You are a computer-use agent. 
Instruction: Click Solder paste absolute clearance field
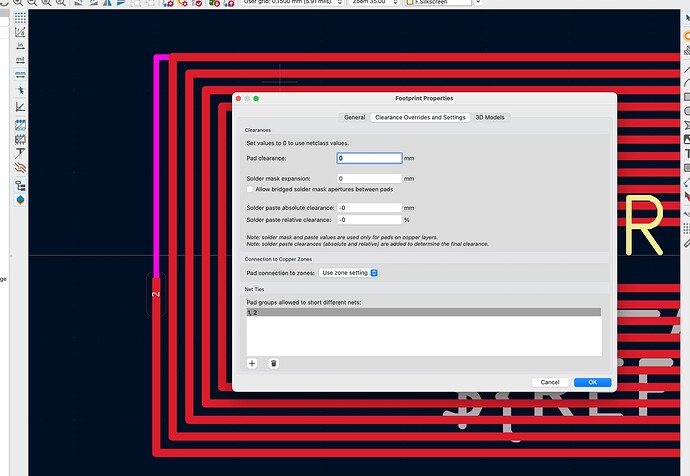point(369,208)
